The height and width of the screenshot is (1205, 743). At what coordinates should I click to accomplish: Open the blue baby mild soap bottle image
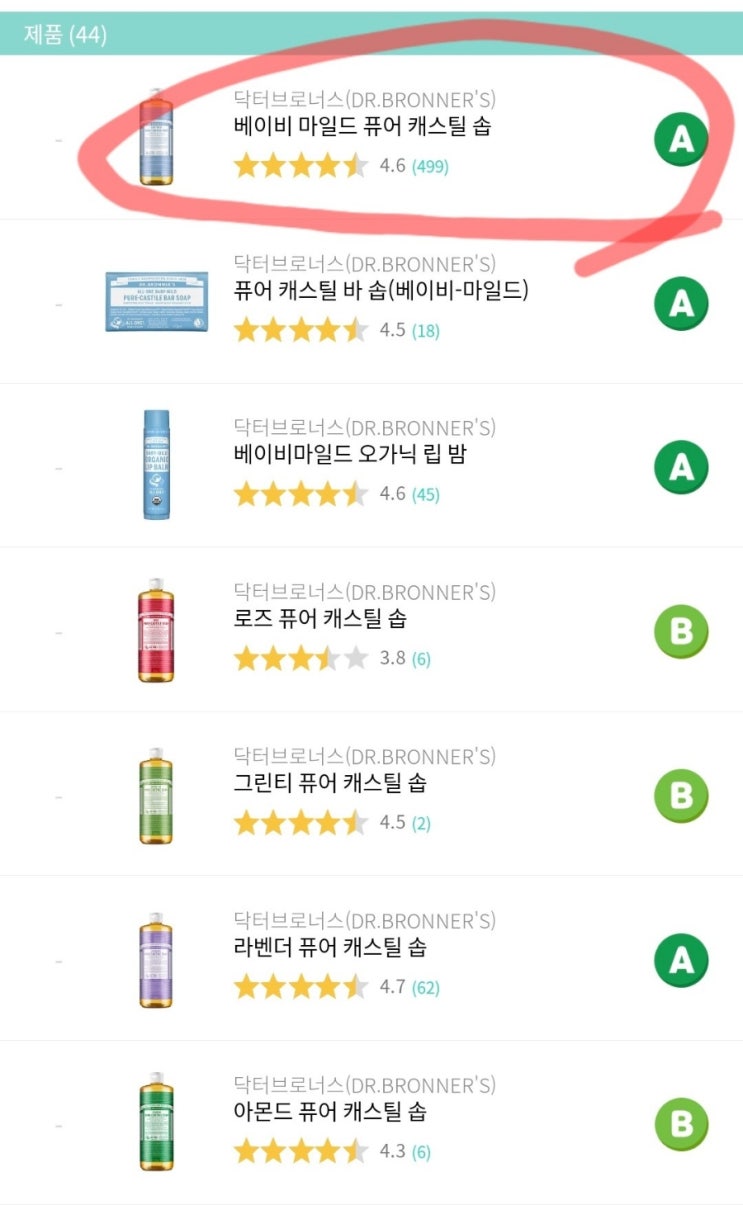pos(156,137)
